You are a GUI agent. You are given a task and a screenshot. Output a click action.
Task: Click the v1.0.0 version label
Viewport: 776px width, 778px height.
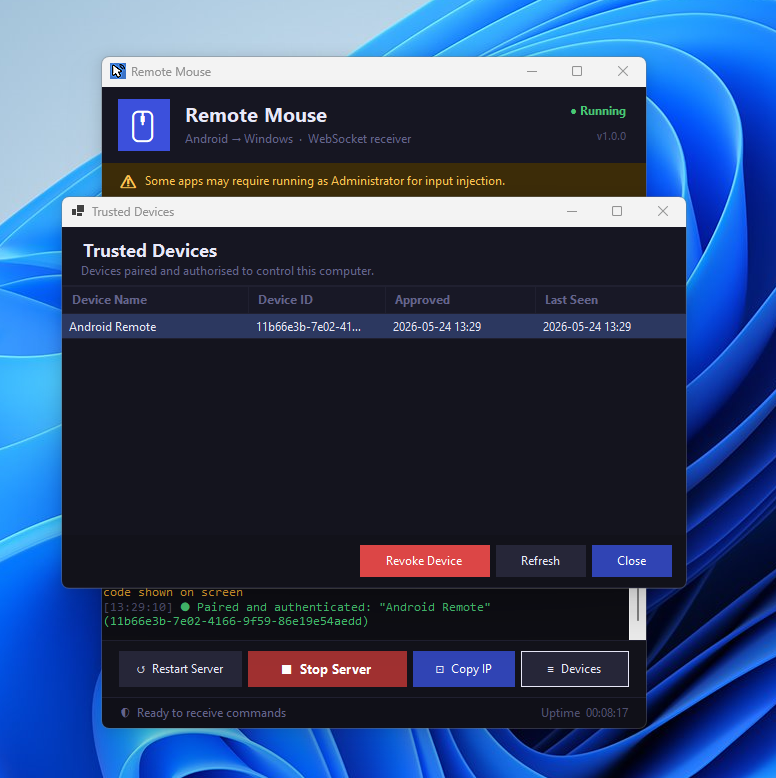(611, 136)
